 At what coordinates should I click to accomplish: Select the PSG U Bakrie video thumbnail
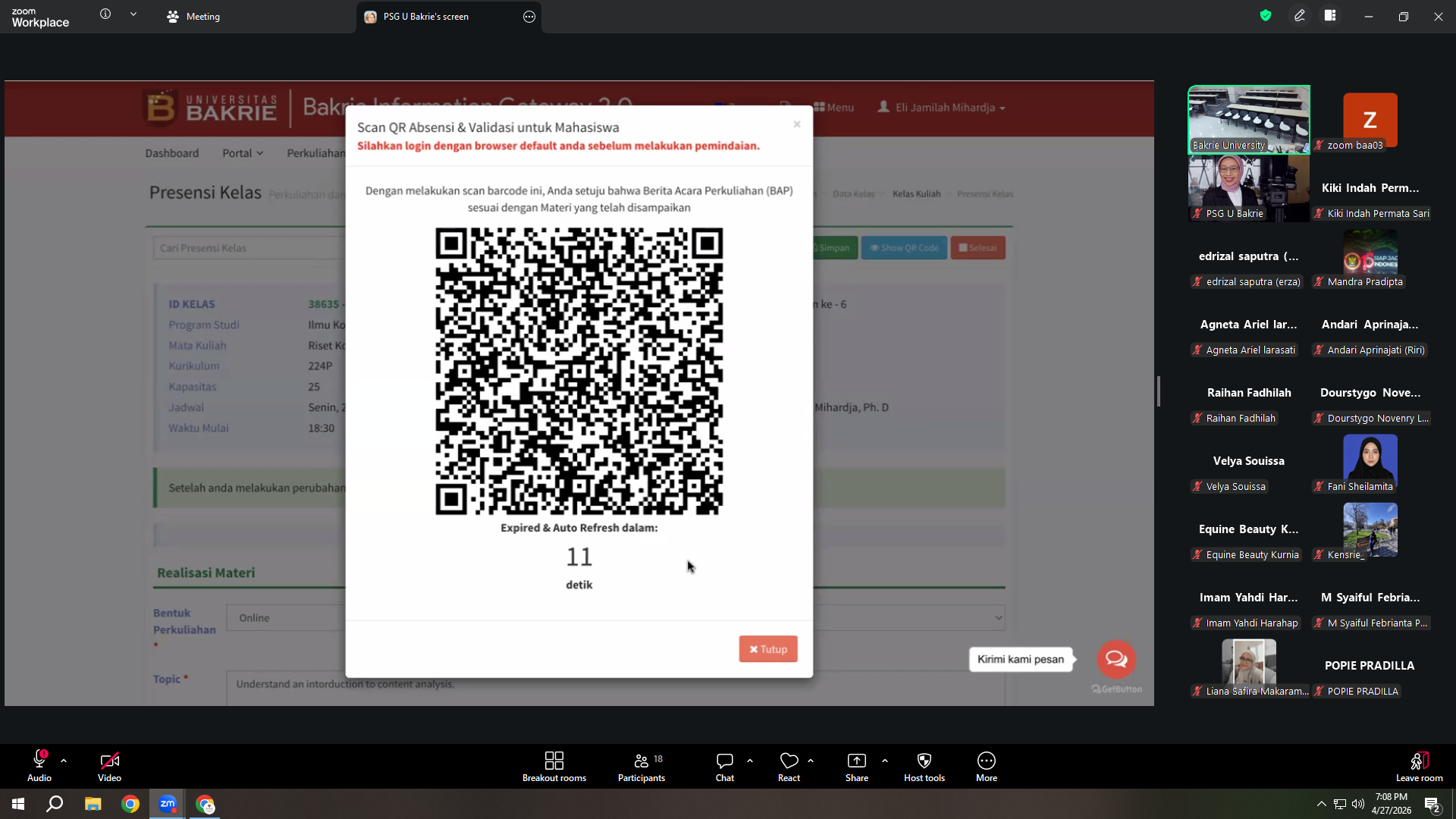(1249, 188)
